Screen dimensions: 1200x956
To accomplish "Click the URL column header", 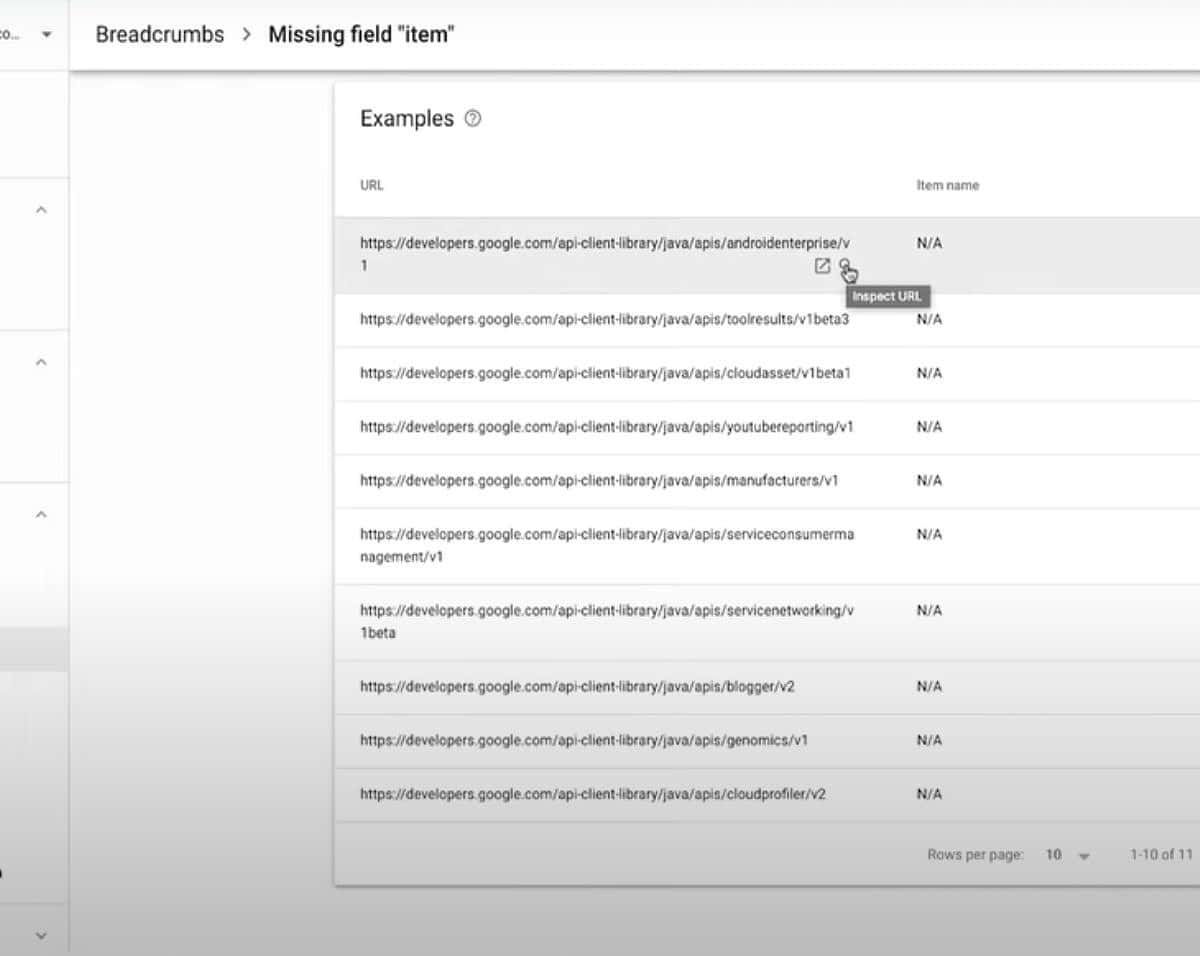I will tap(371, 185).
